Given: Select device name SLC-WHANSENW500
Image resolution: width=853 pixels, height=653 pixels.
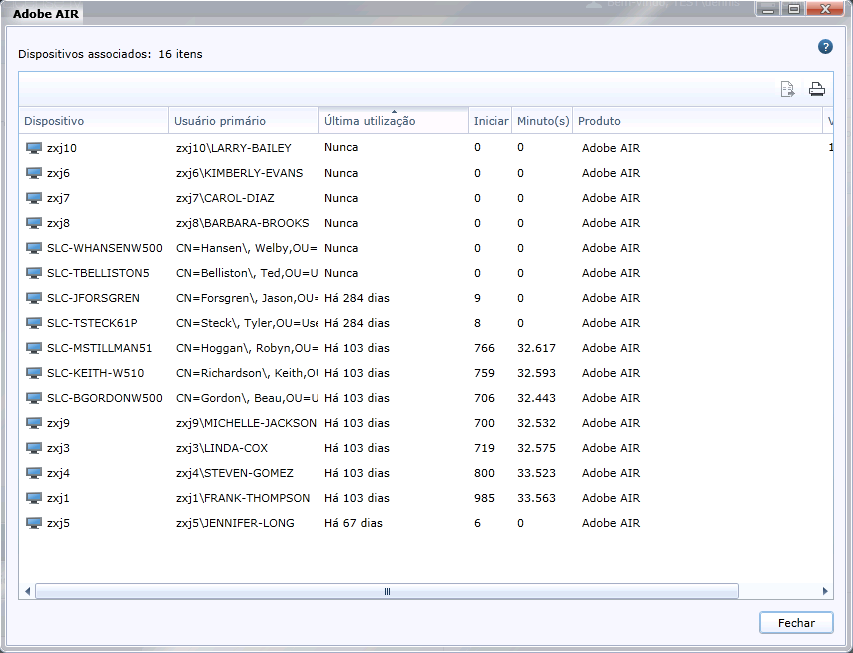Looking at the screenshot, I should coord(104,248).
